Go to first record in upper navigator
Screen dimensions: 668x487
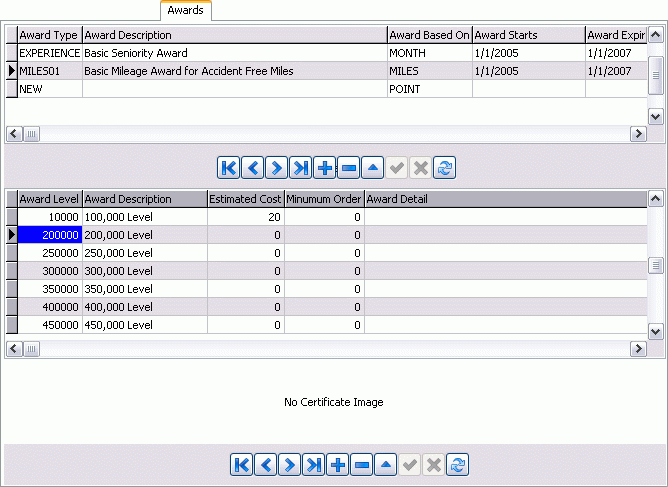(x=229, y=168)
